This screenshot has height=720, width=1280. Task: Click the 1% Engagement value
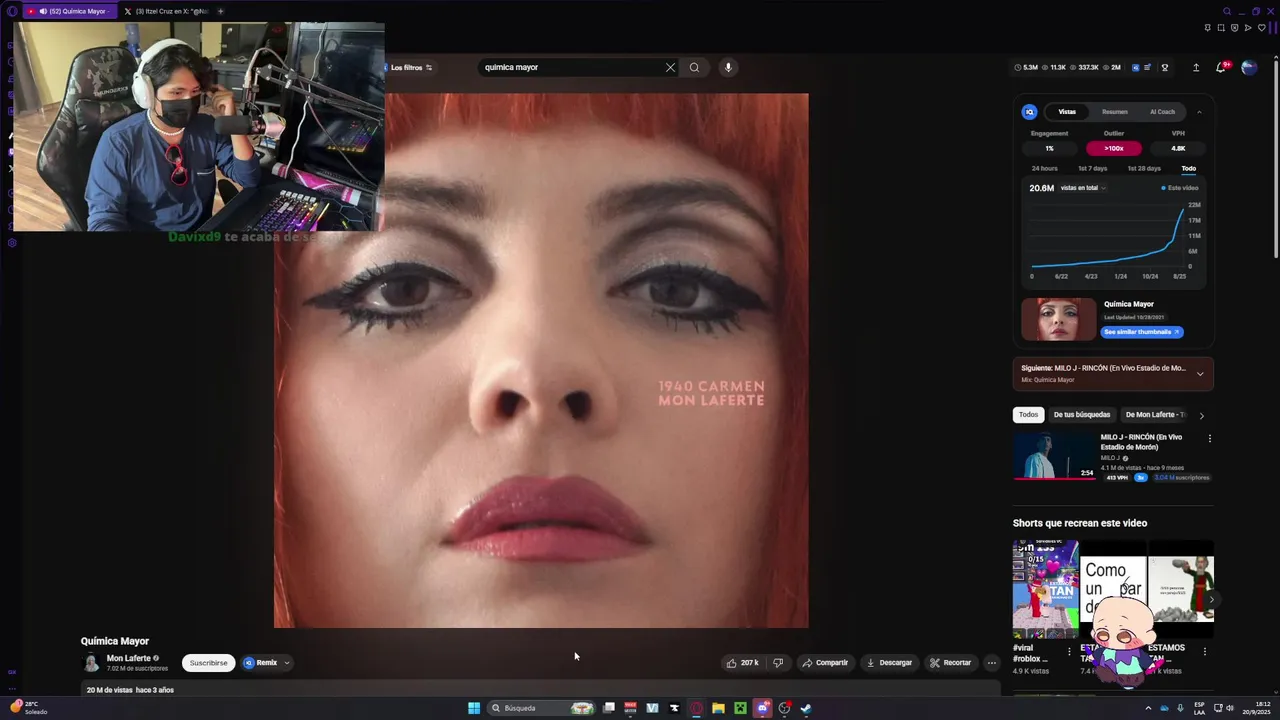pyautogui.click(x=1049, y=148)
